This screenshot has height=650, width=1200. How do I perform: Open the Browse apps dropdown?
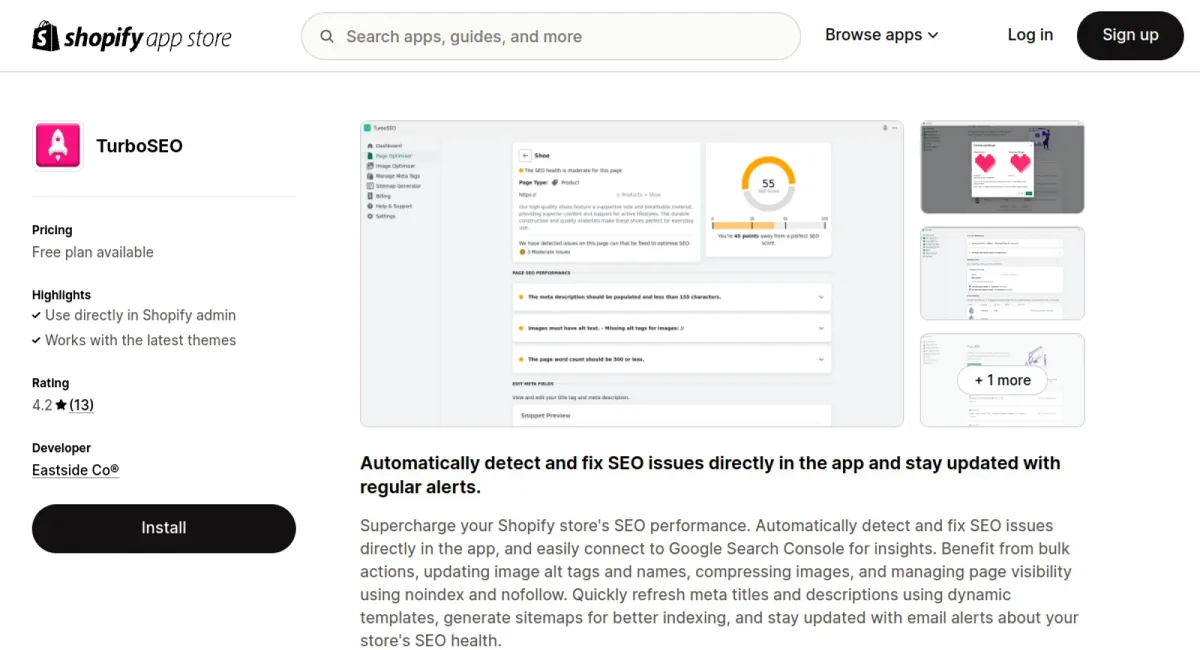(882, 35)
